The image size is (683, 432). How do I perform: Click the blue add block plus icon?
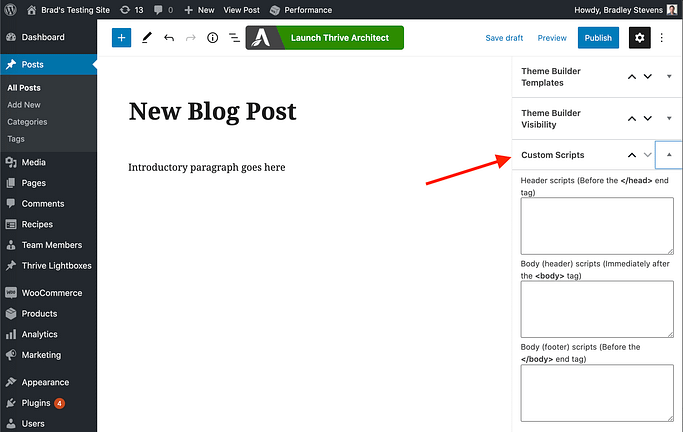(121, 38)
